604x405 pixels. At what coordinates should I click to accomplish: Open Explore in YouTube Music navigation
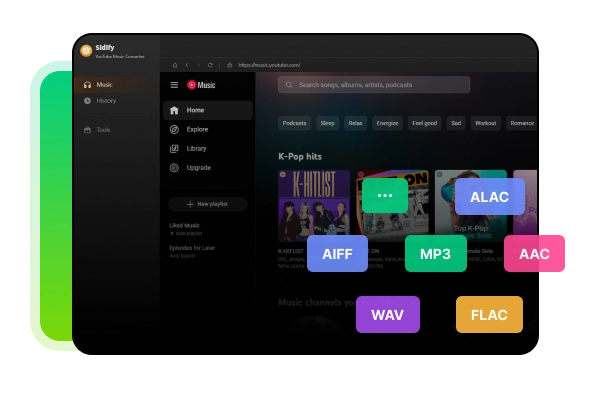coord(197,129)
